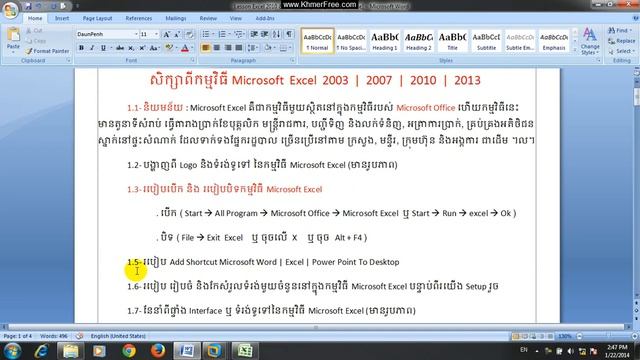Toggle Align Text Right
Screen dimensions: 640x360
(228, 48)
